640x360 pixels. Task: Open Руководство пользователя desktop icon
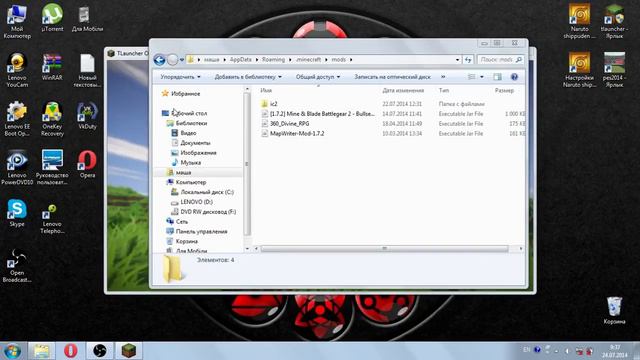click(x=52, y=168)
